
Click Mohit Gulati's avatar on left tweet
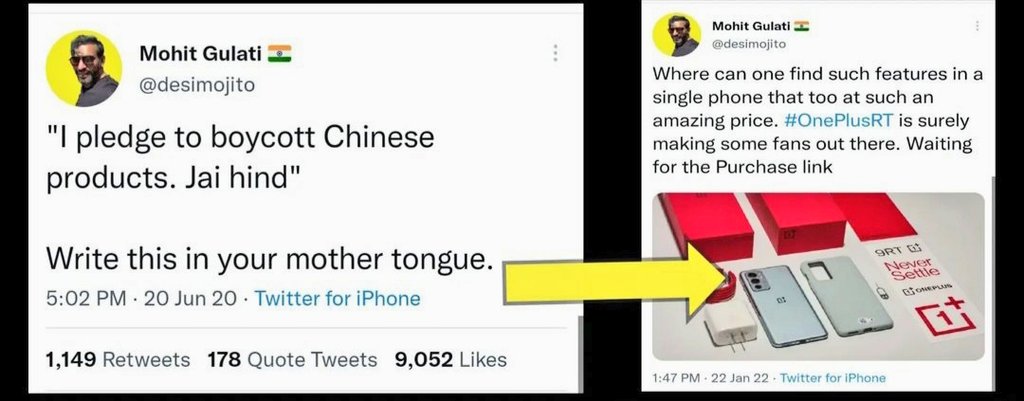click(84, 68)
